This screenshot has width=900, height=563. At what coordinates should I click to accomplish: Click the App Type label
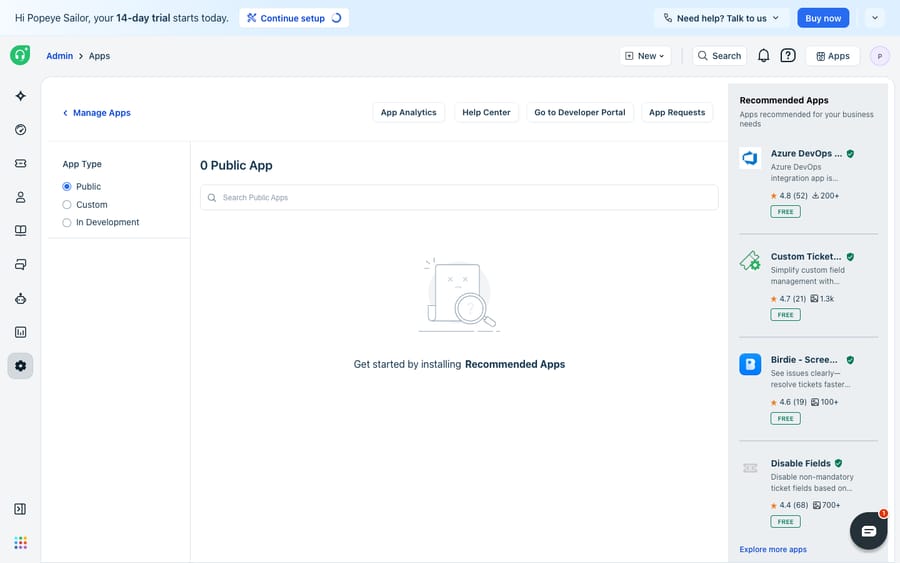pyautogui.click(x=82, y=164)
